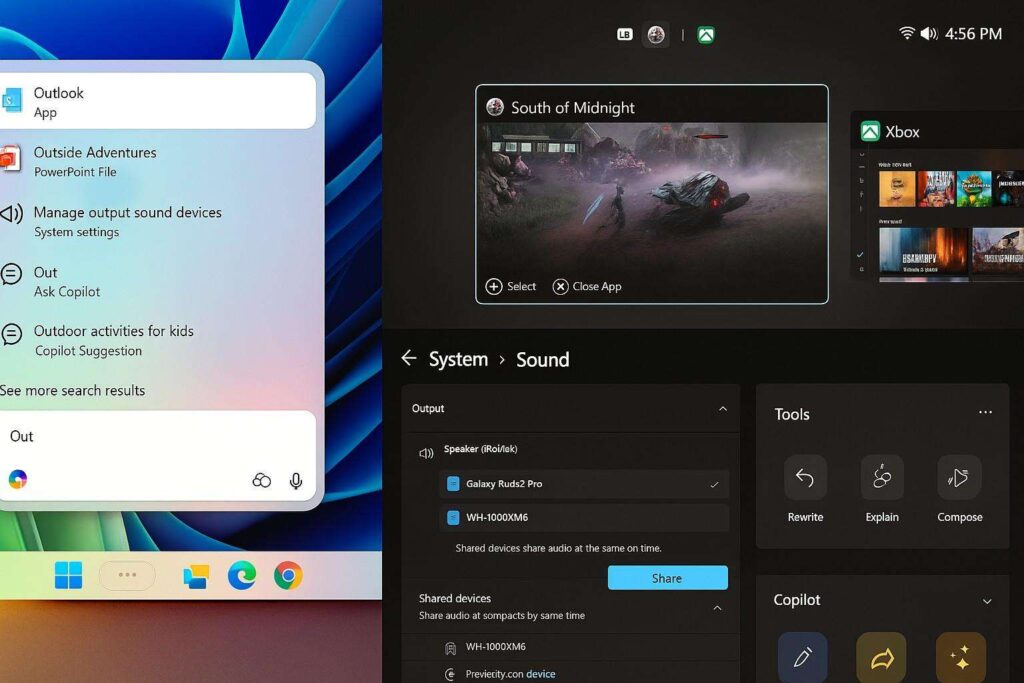
Task: Click the blue Copilot pencil icon
Action: click(x=802, y=657)
